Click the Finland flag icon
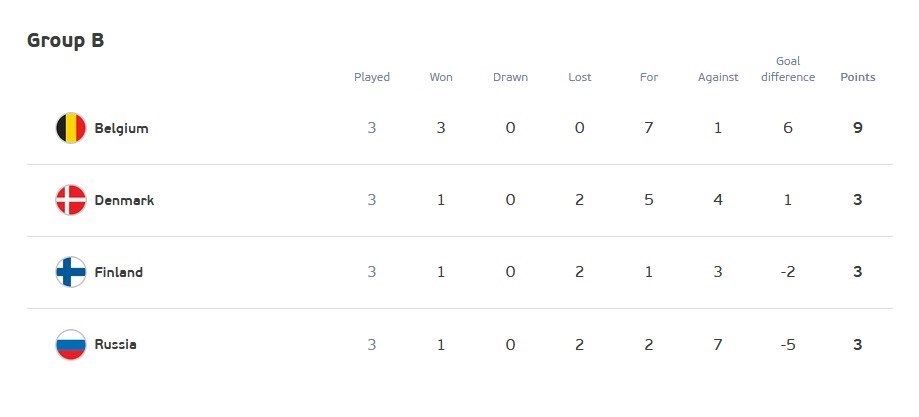 click(x=71, y=272)
